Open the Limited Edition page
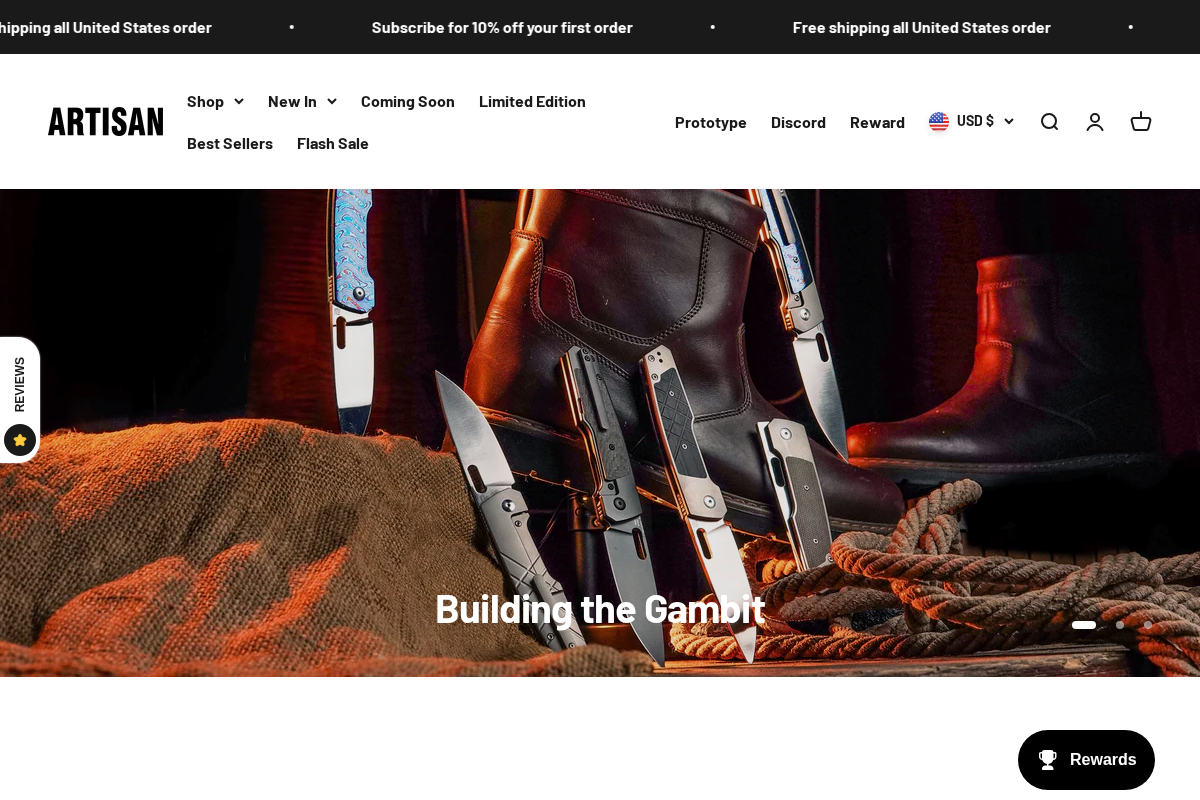Screen dimensions: 1200x800 [532, 100]
